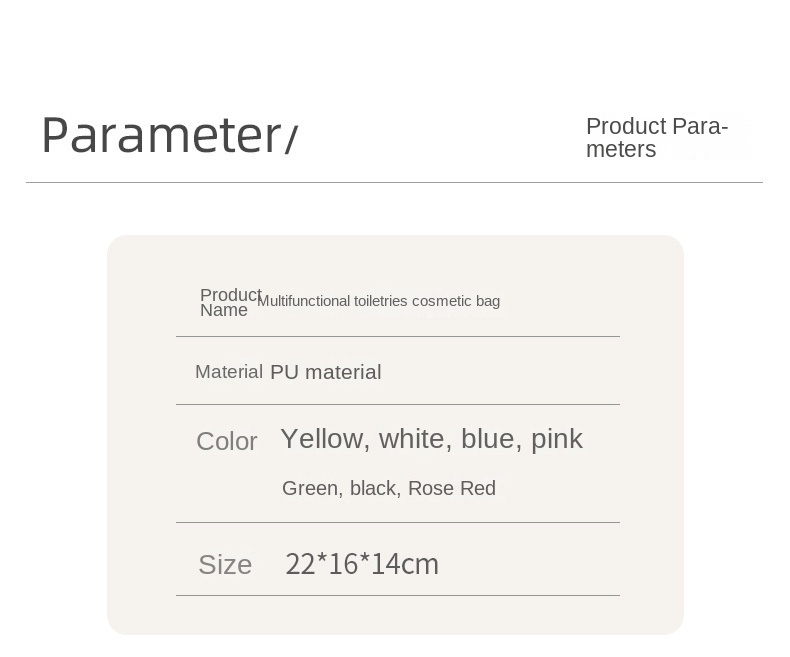Click the word white in colors
This screenshot has width=790, height=657.
click(x=411, y=439)
